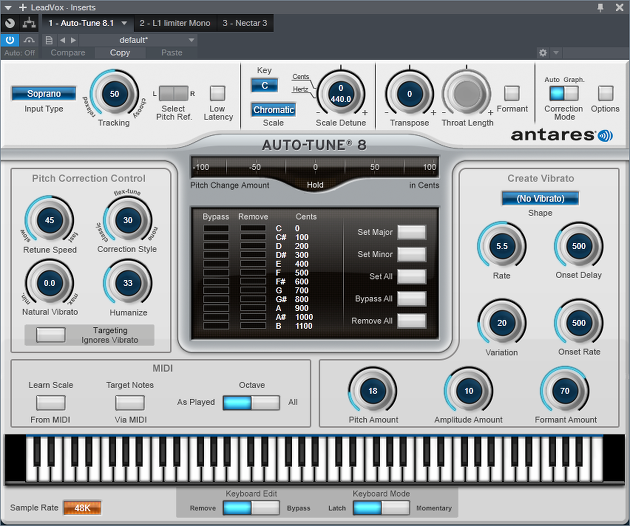Switch to the Nectar 3 tab

point(245,23)
